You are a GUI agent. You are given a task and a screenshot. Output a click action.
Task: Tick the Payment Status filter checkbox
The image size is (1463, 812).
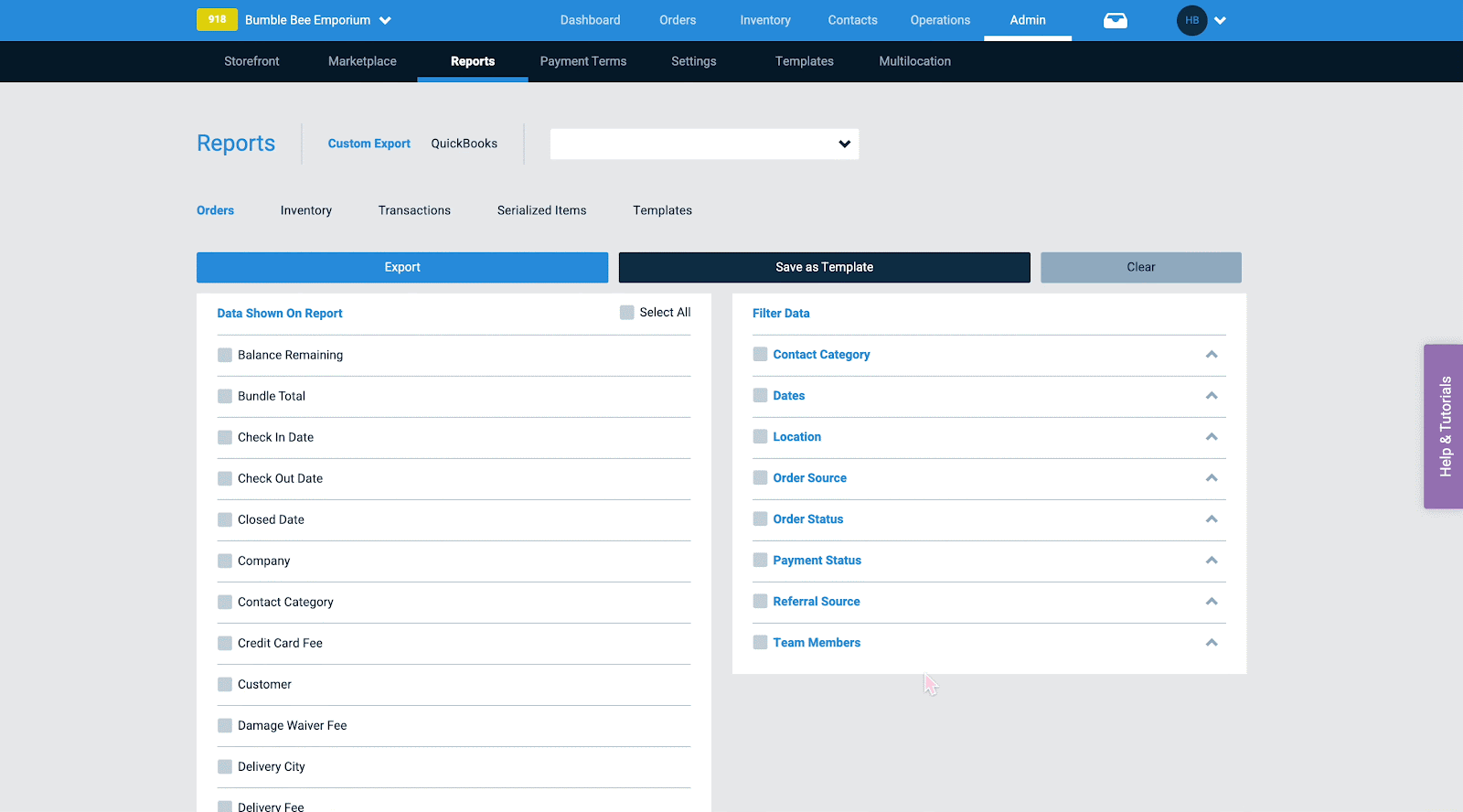[760, 560]
